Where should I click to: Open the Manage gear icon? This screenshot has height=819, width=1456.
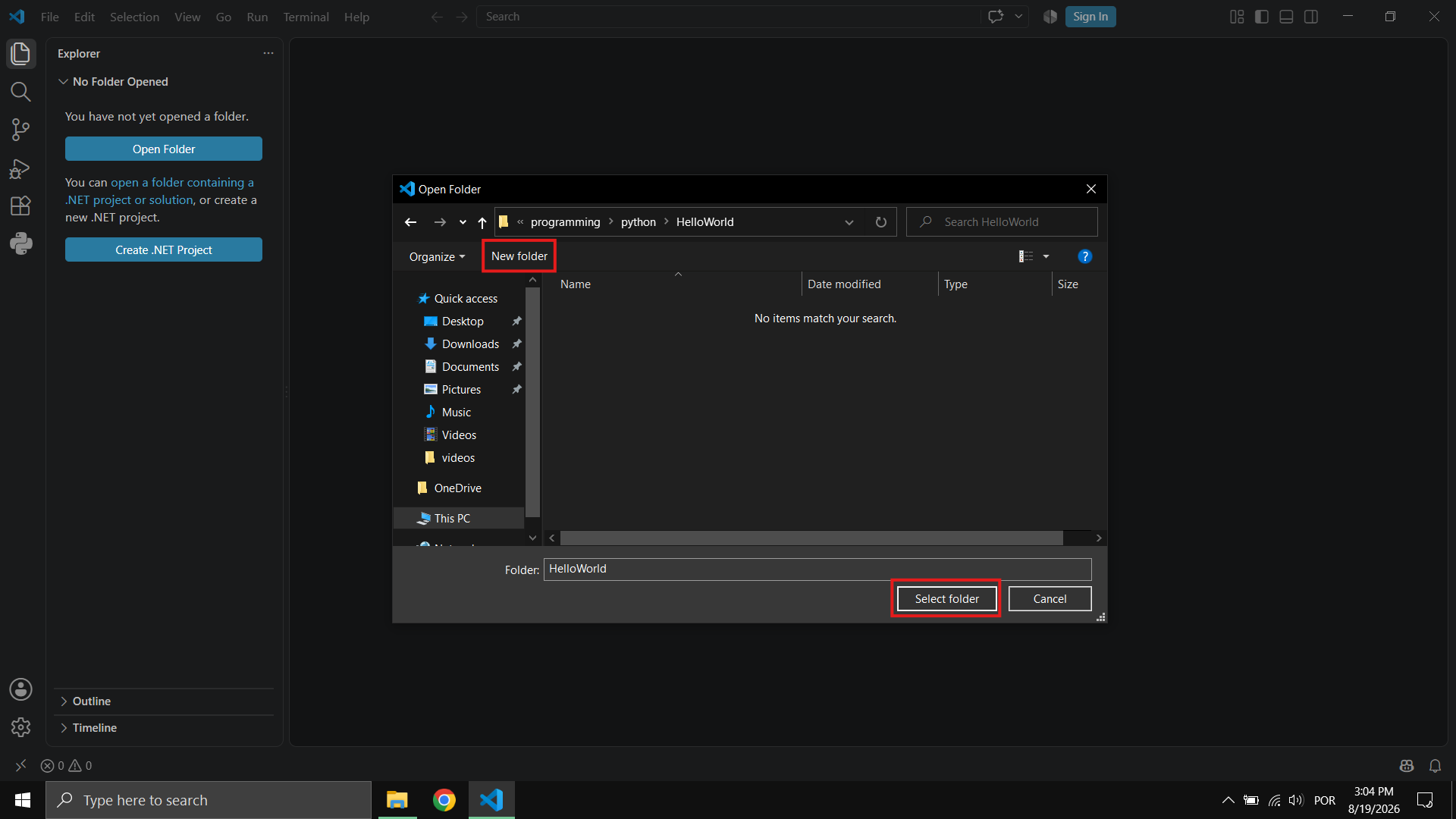point(20,727)
